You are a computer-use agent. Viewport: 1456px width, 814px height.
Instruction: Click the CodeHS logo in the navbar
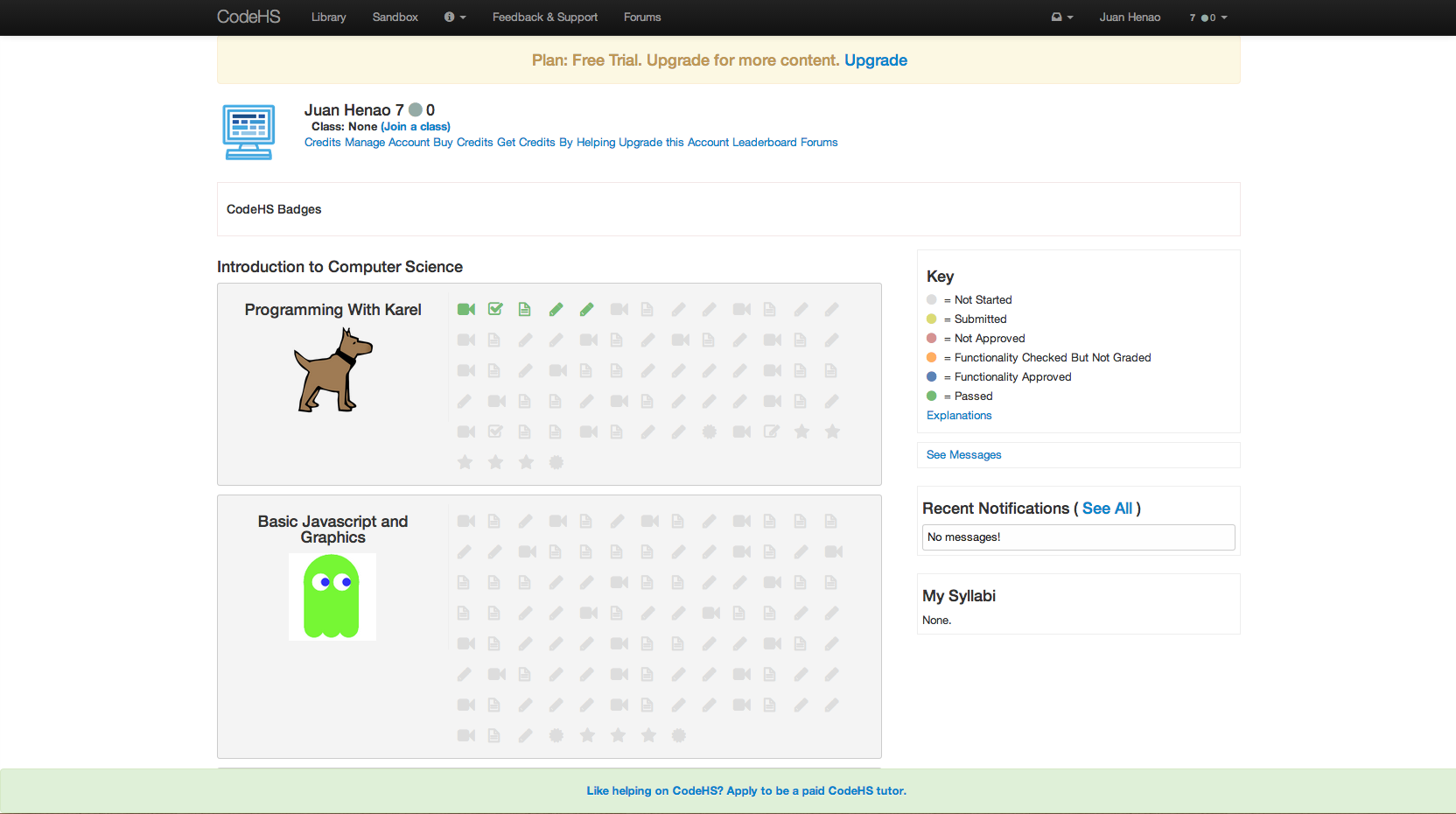[248, 17]
